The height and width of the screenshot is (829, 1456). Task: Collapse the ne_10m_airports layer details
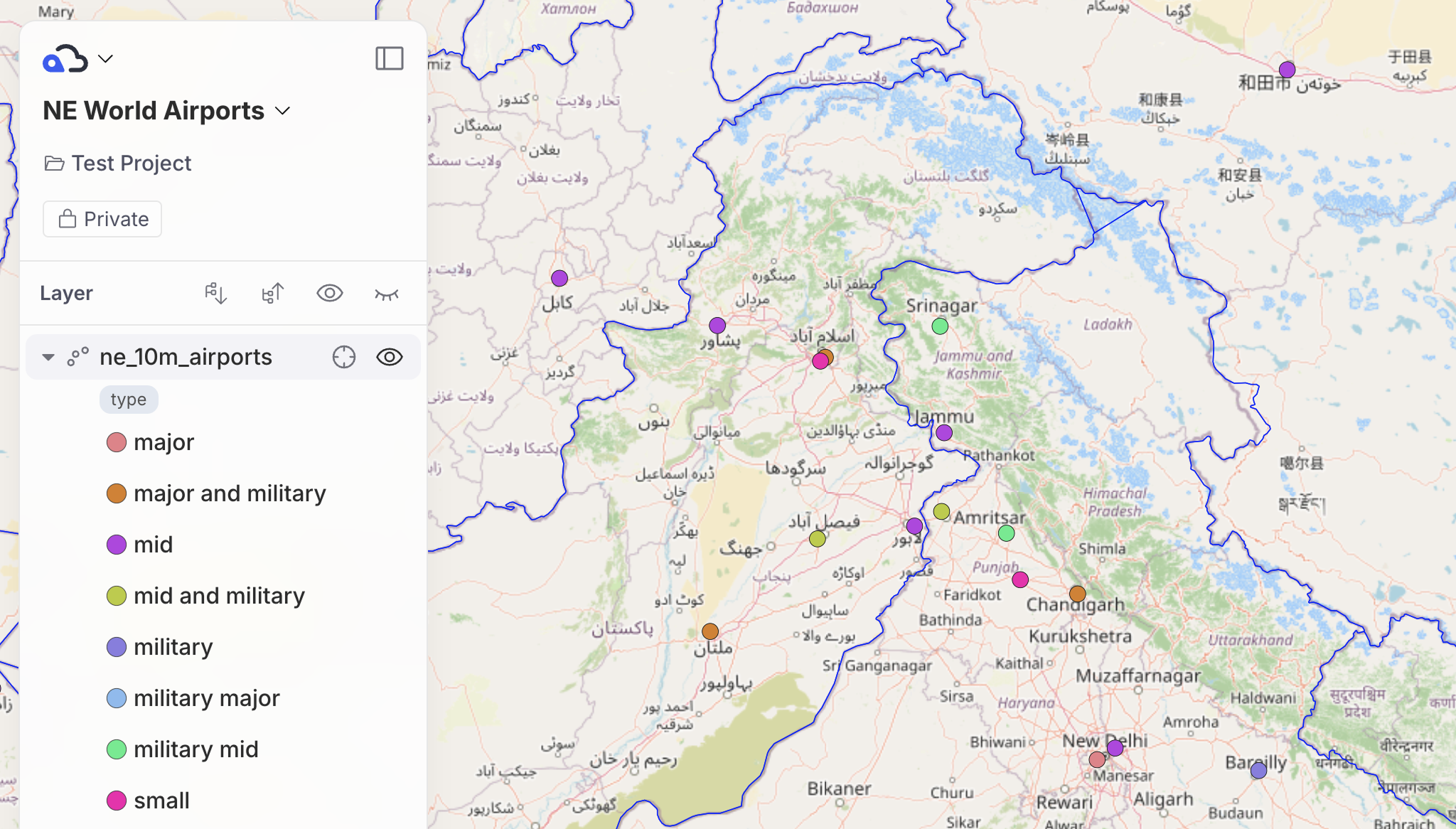coord(48,357)
